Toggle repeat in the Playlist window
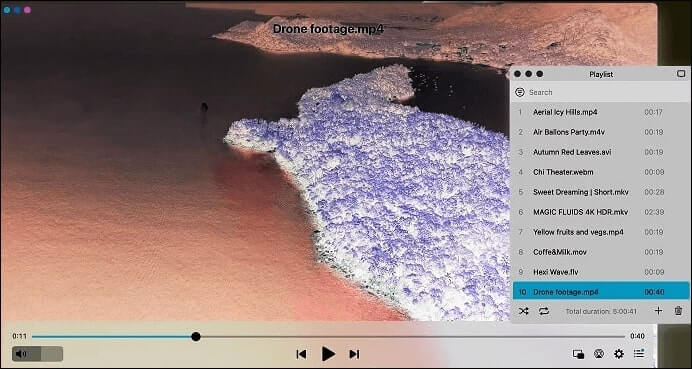Screen dimensions: 692x369 click(544, 311)
